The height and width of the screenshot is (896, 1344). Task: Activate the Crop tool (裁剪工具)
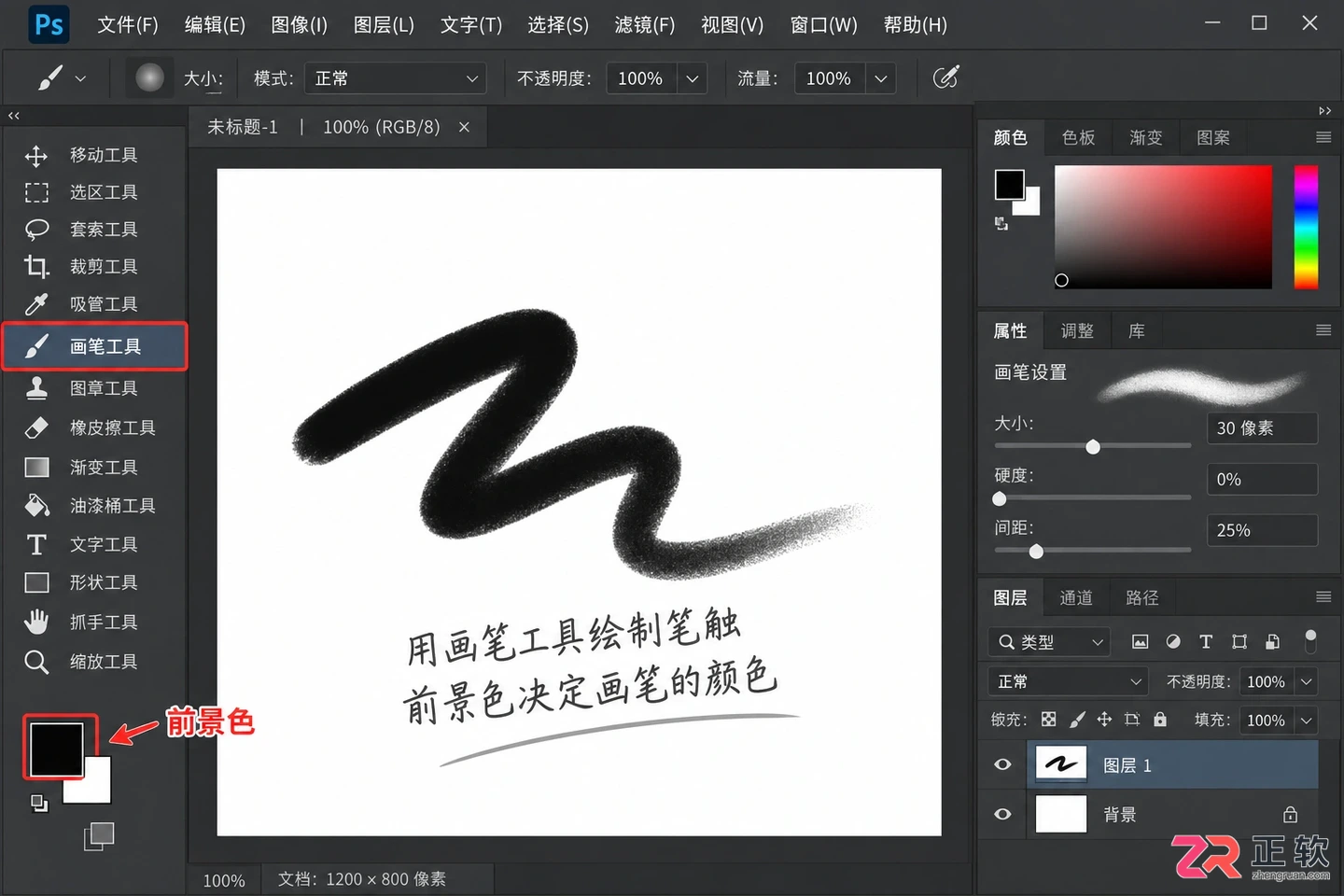[x=93, y=267]
